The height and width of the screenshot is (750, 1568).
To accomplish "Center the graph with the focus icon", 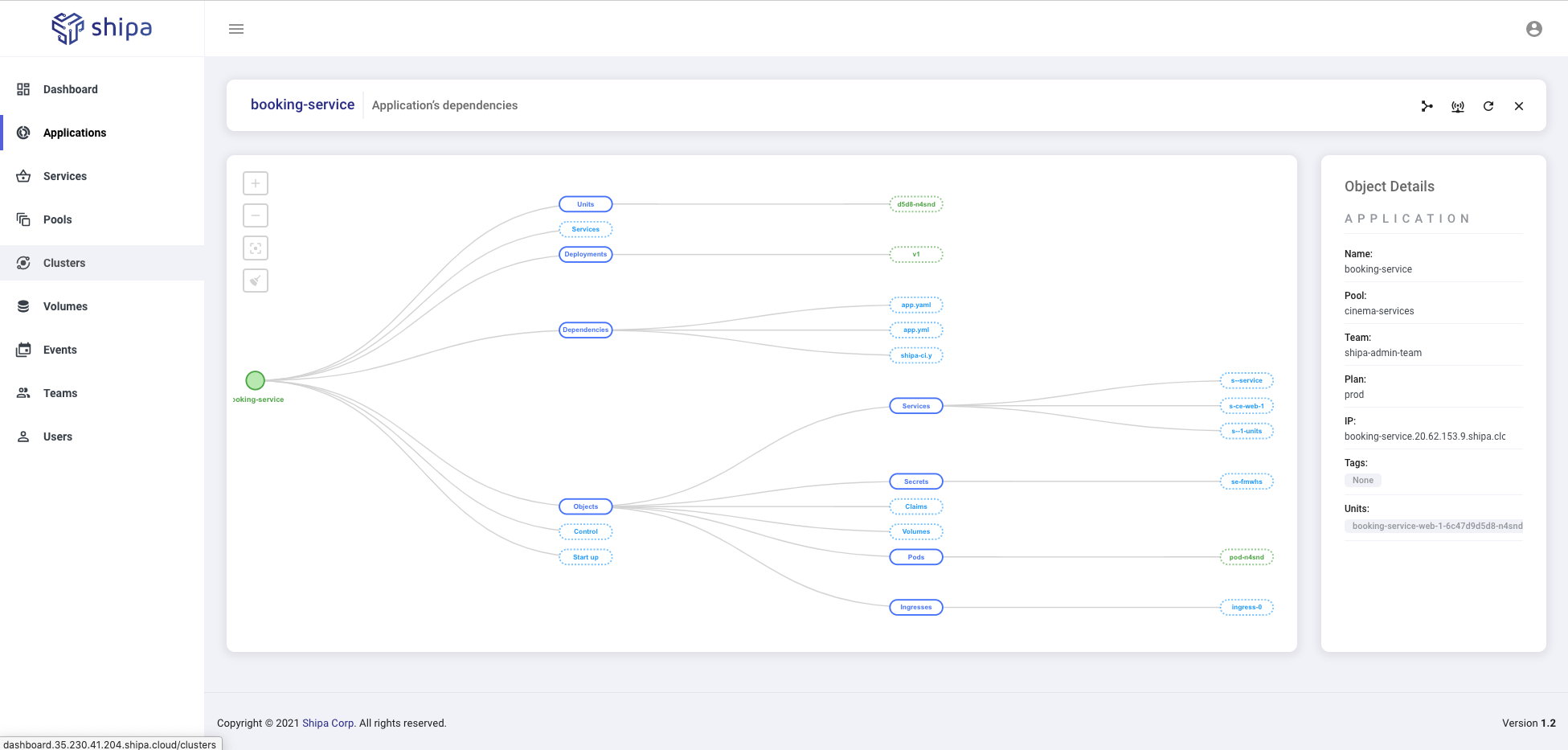I will point(256,248).
